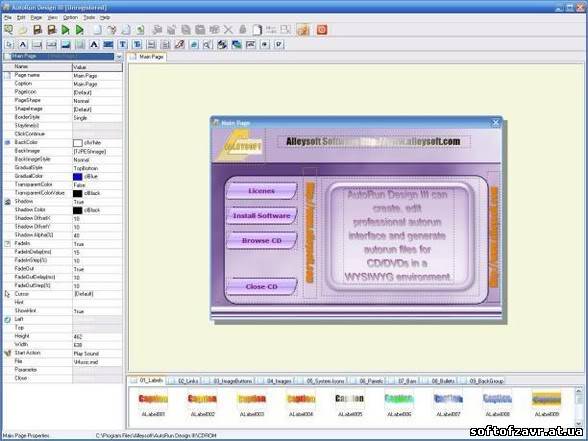Click the blank new page toolbar icon
The image size is (588, 441).
click(98, 30)
